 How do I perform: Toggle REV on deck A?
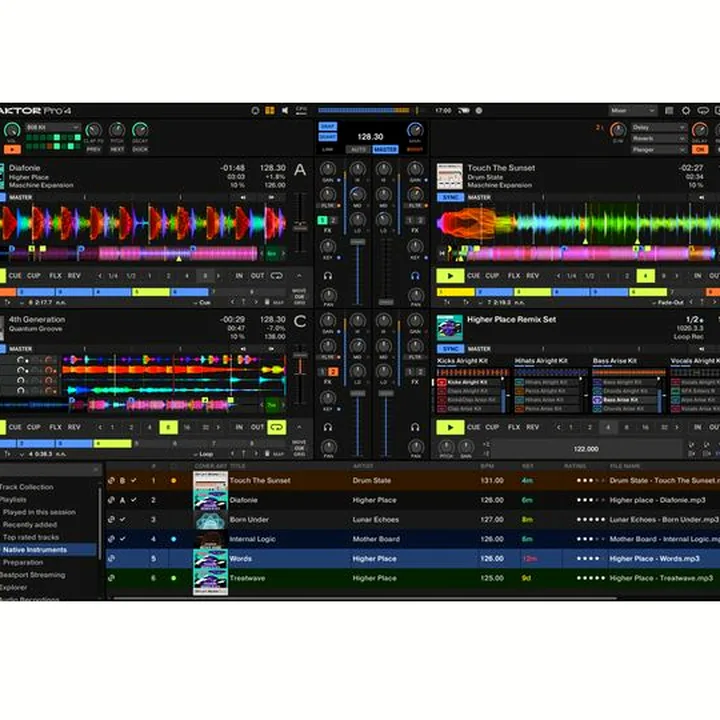pos(74,276)
